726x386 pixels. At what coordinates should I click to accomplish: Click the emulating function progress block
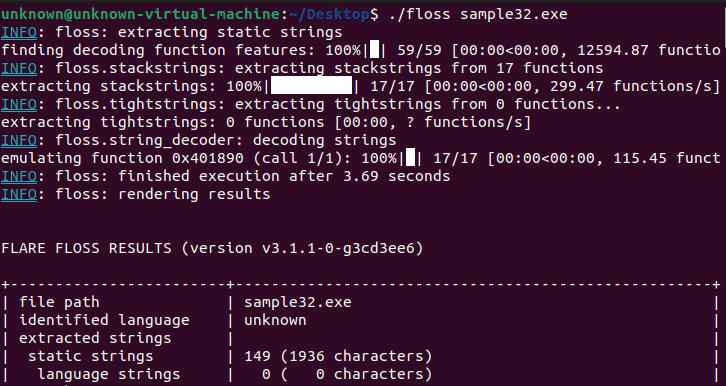[410, 158]
